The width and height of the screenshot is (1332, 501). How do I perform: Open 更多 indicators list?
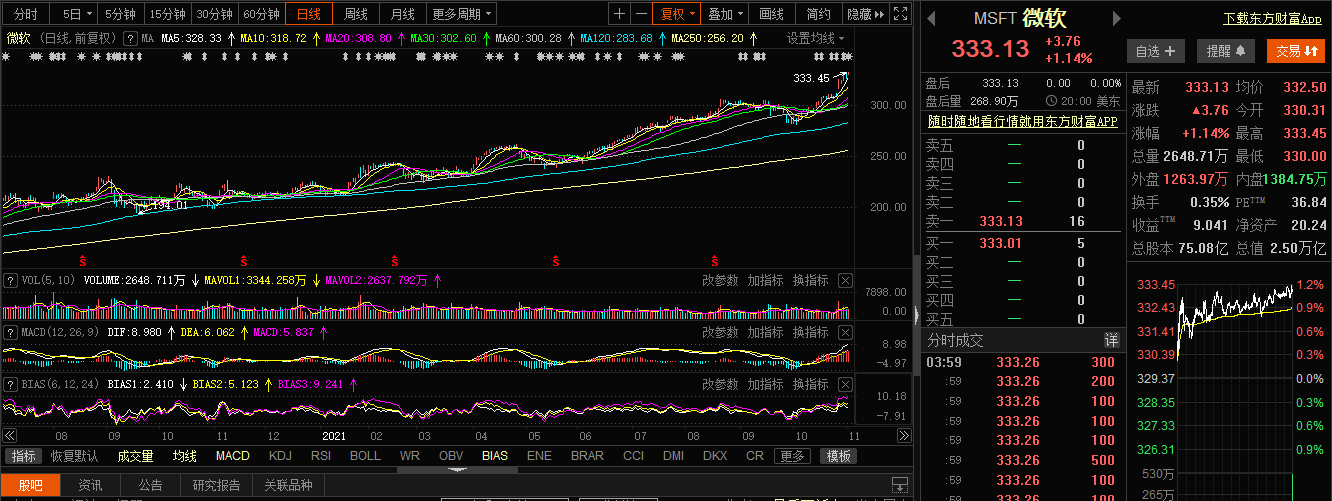click(792, 456)
